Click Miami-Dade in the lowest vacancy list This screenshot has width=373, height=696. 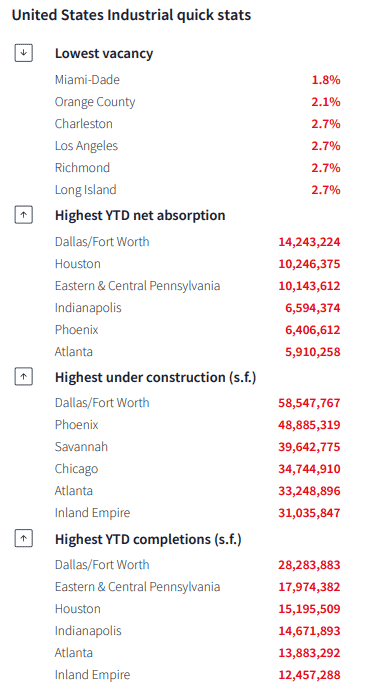click(x=87, y=80)
